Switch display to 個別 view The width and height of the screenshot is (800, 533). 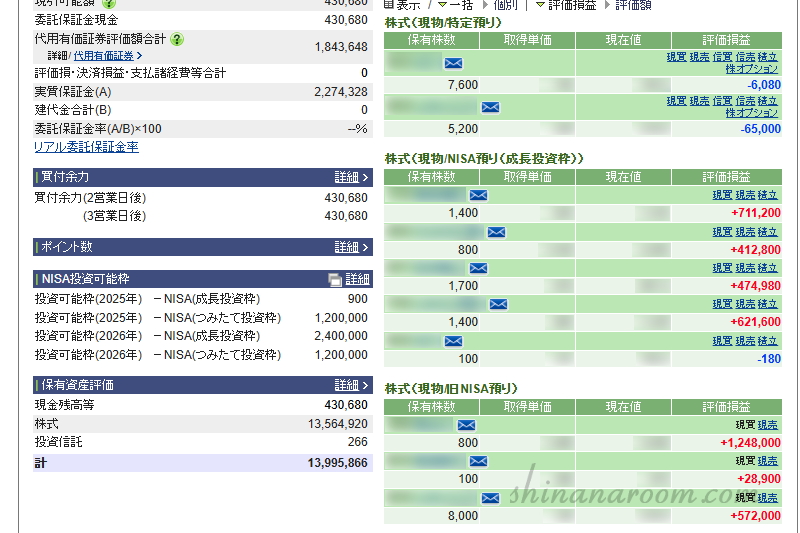click(506, 5)
